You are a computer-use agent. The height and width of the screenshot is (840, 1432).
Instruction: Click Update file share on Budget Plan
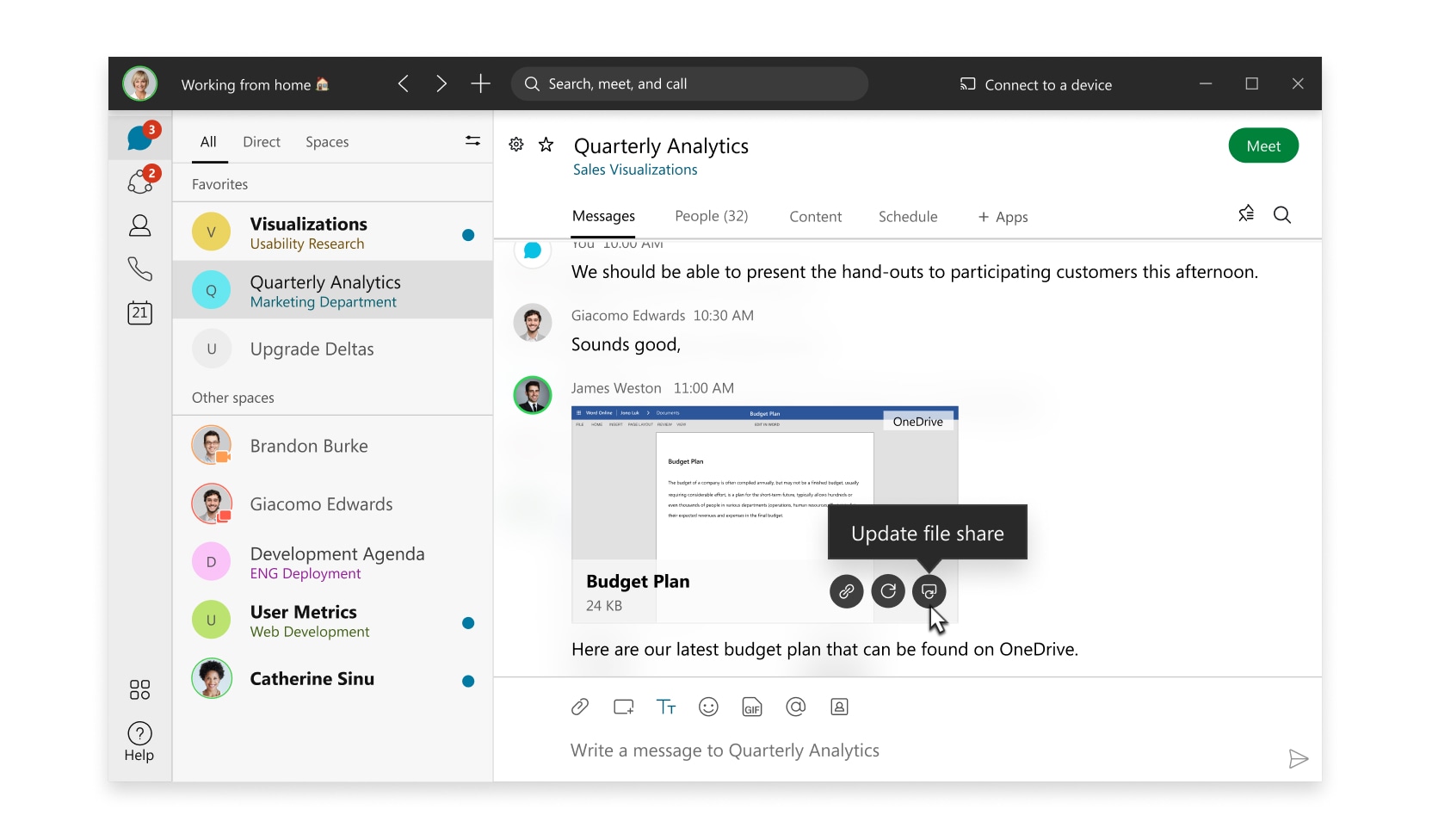click(929, 591)
